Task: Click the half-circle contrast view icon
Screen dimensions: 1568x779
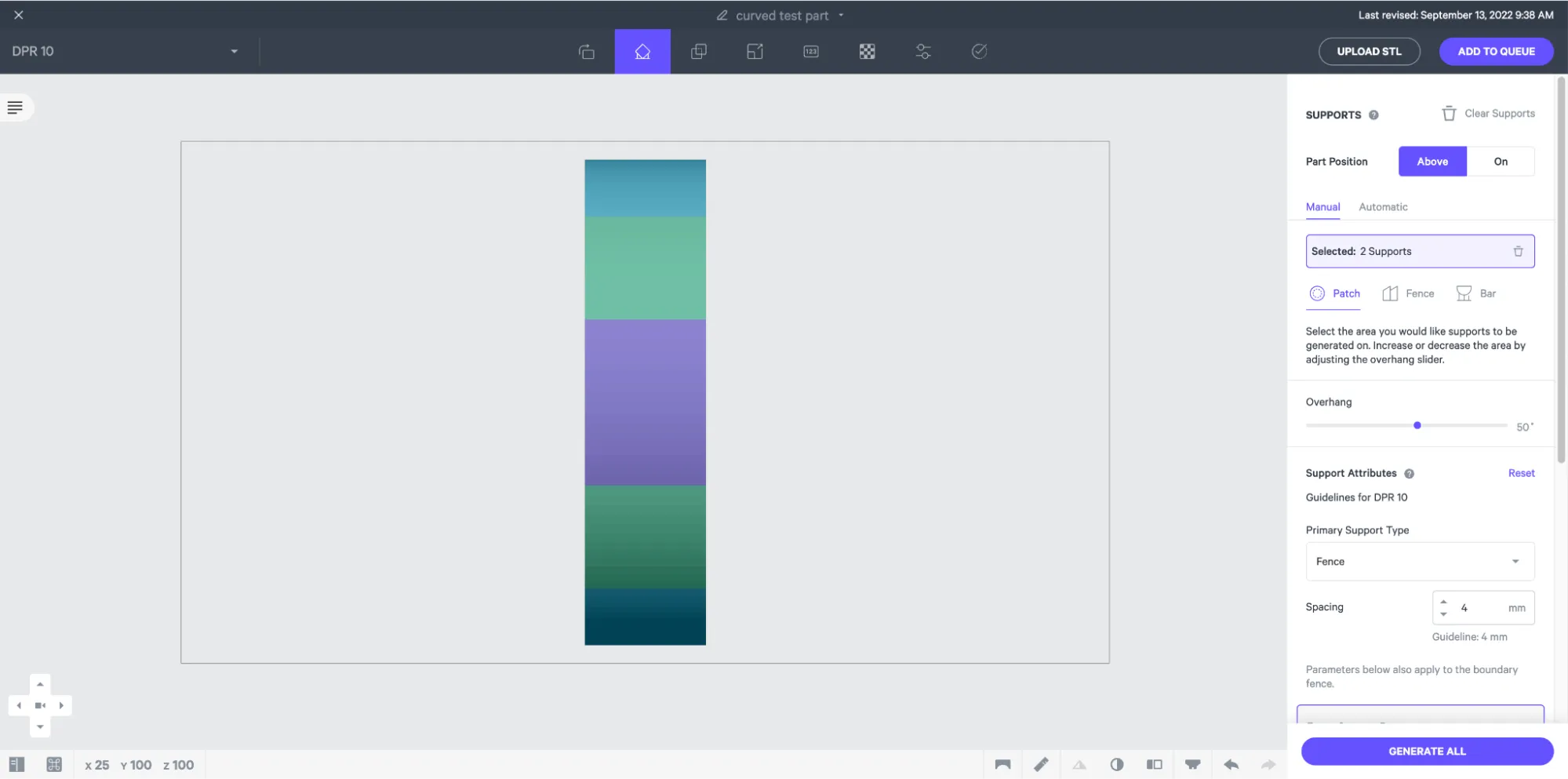Action: point(1117,764)
